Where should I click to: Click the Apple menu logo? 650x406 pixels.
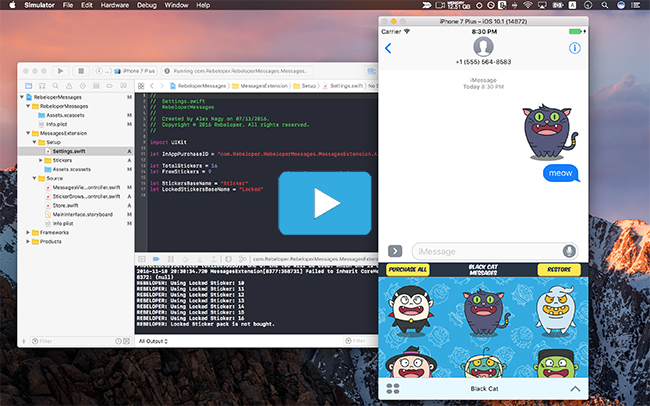pyautogui.click(x=12, y=5)
